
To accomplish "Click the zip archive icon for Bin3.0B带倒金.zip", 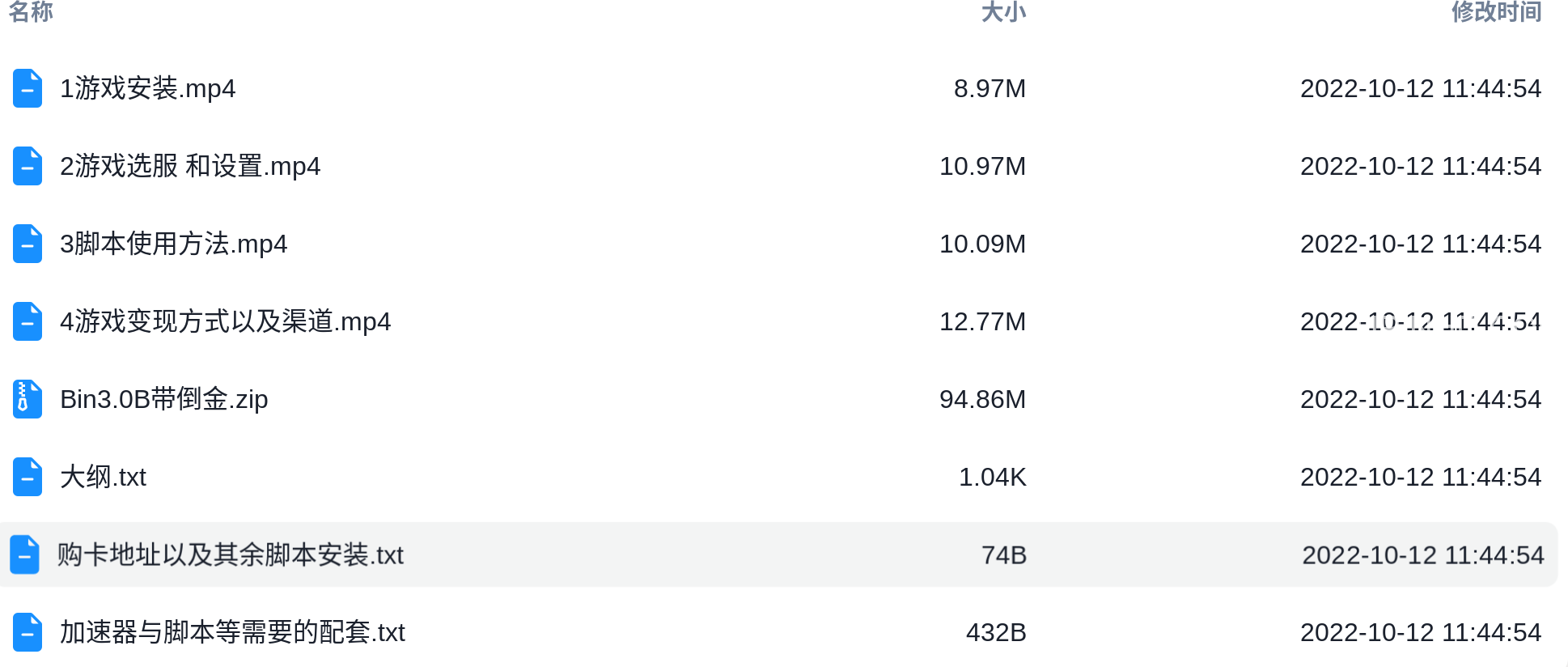I will (28, 399).
